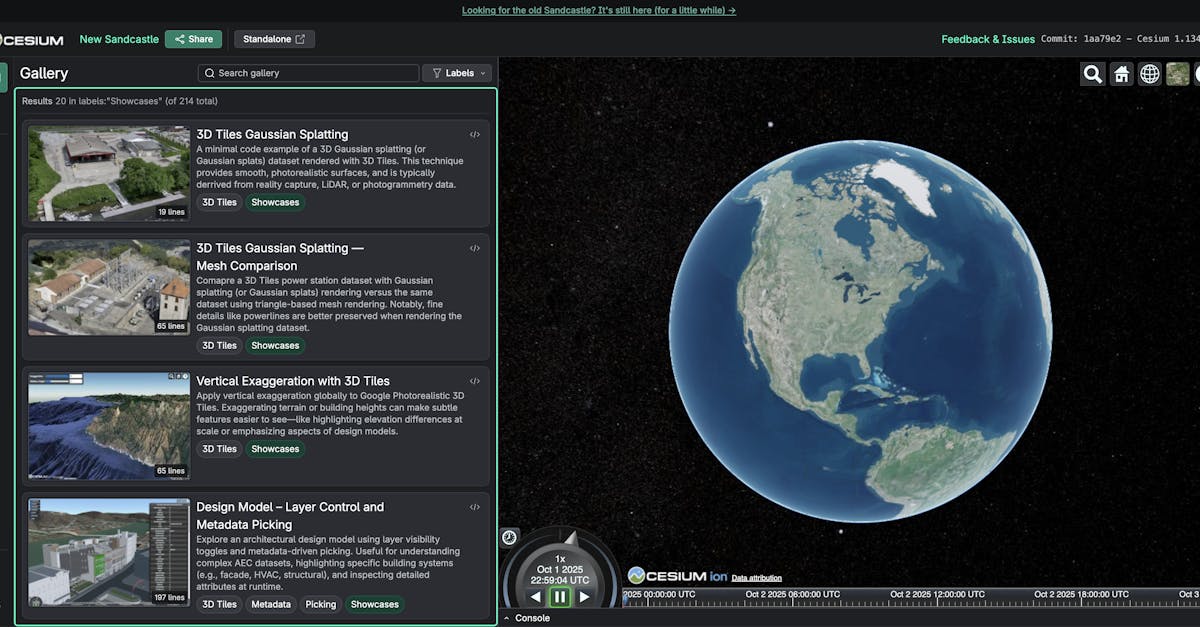Select Showcases tag on Design Model card

[375, 604]
